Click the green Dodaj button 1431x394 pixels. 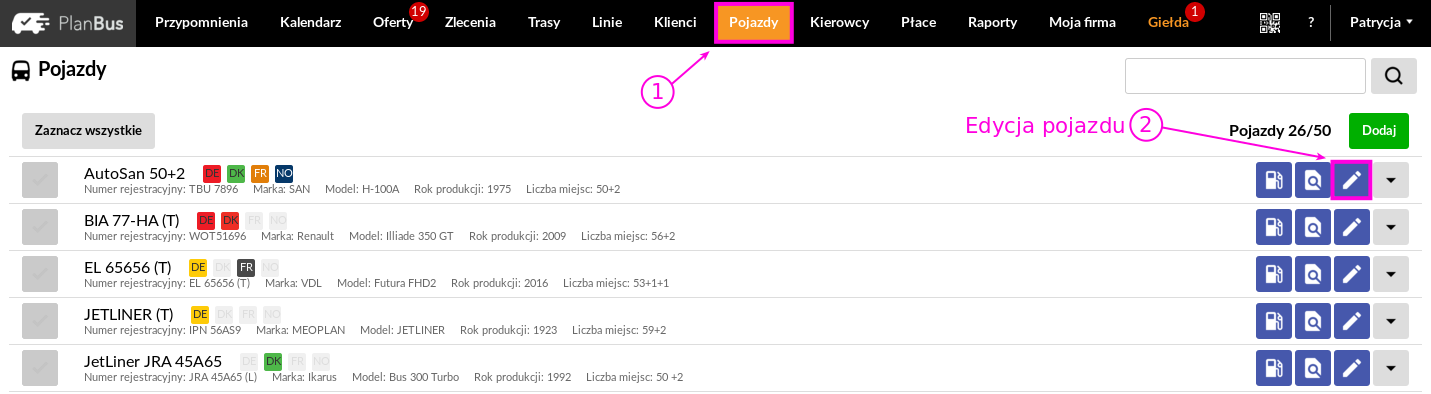(1379, 131)
